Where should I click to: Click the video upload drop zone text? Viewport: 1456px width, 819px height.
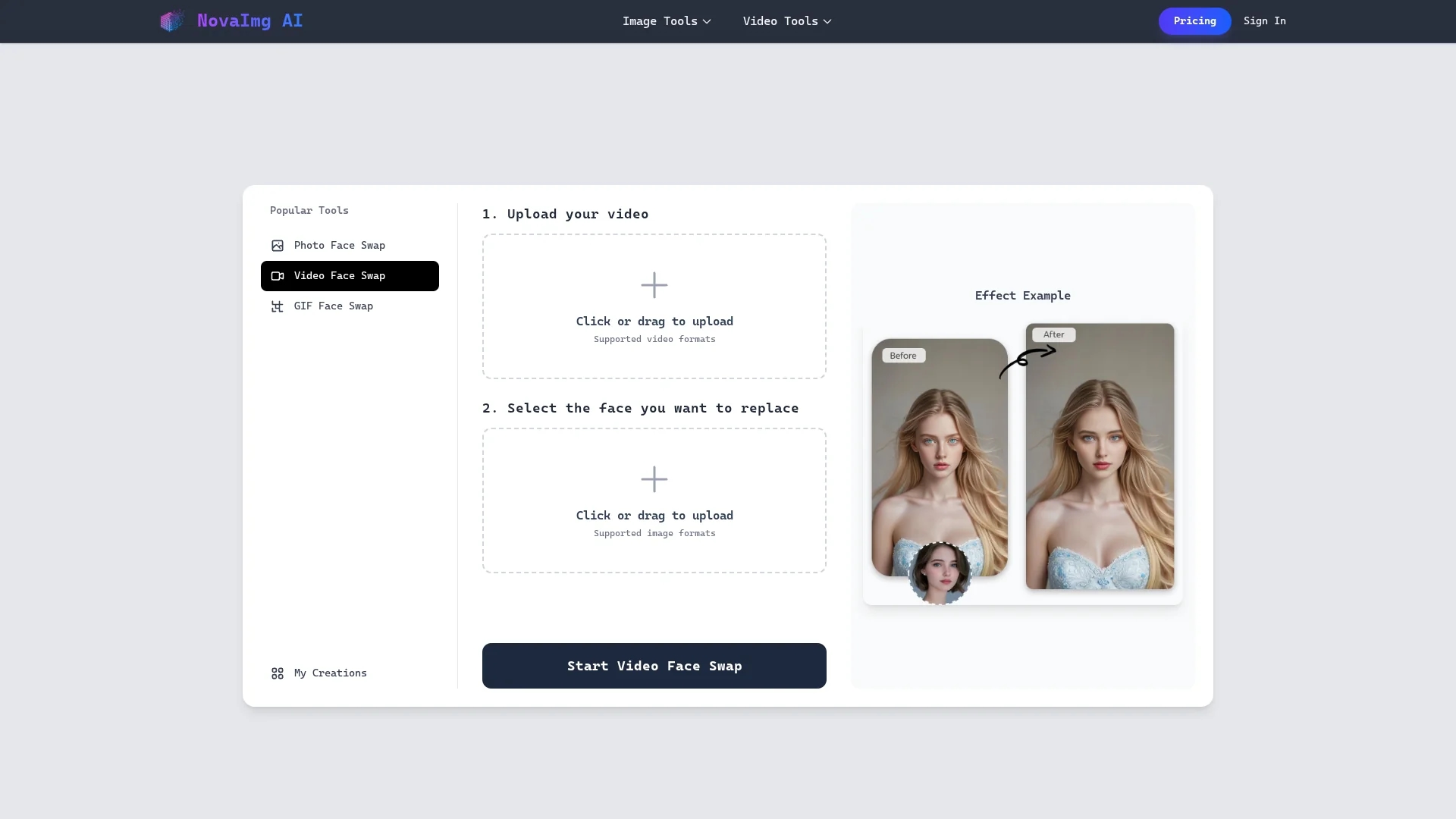[654, 322]
